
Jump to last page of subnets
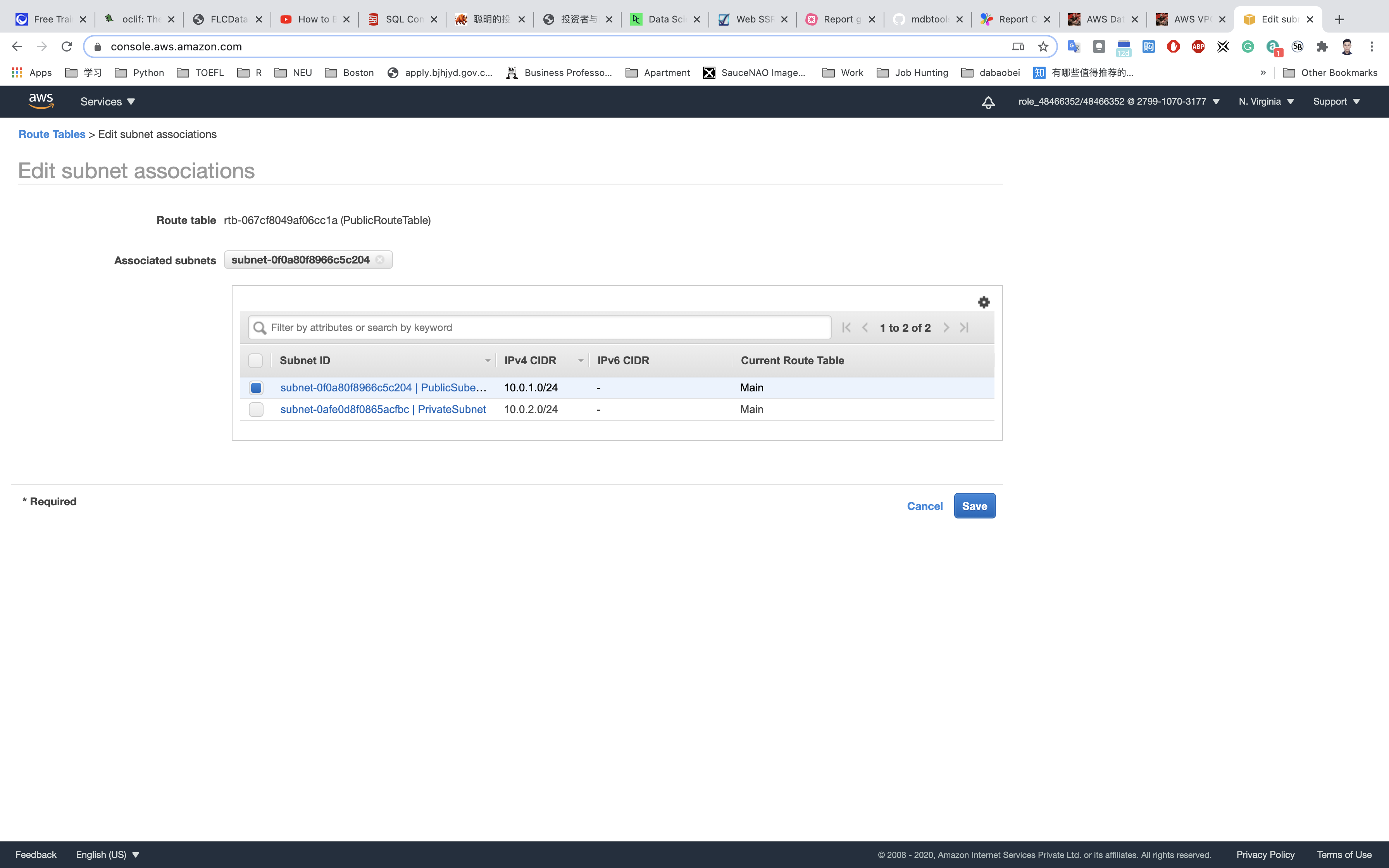pyautogui.click(x=964, y=327)
